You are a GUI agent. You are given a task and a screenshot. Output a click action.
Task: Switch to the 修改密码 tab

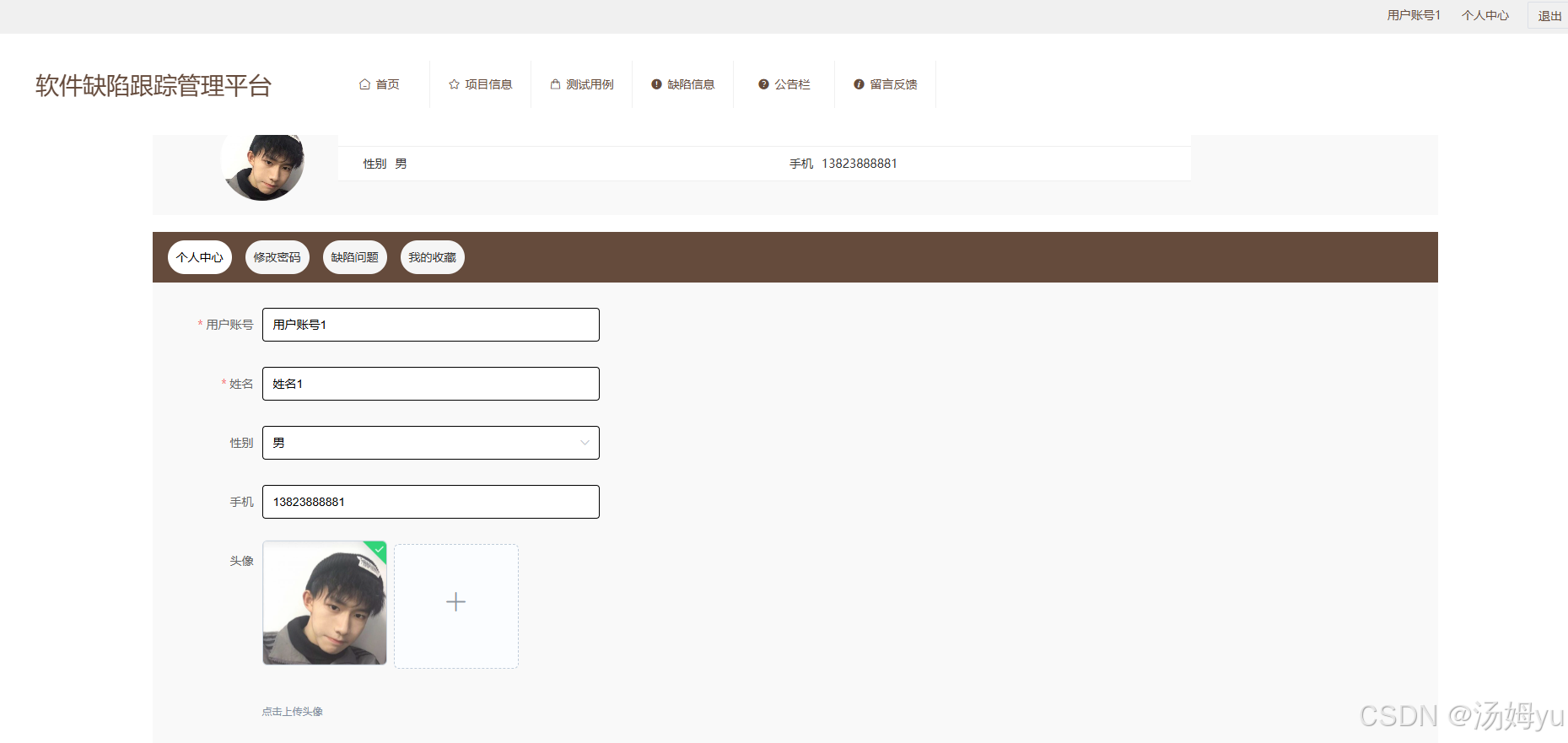(277, 257)
